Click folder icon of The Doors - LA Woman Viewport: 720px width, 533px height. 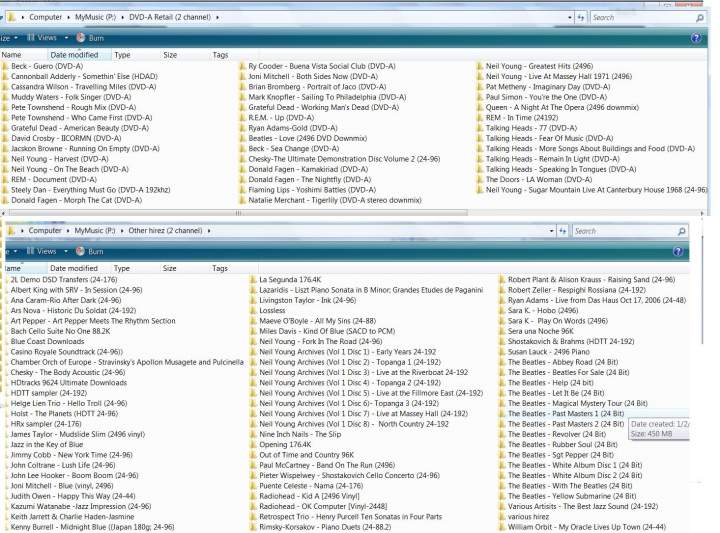[x=480, y=180]
